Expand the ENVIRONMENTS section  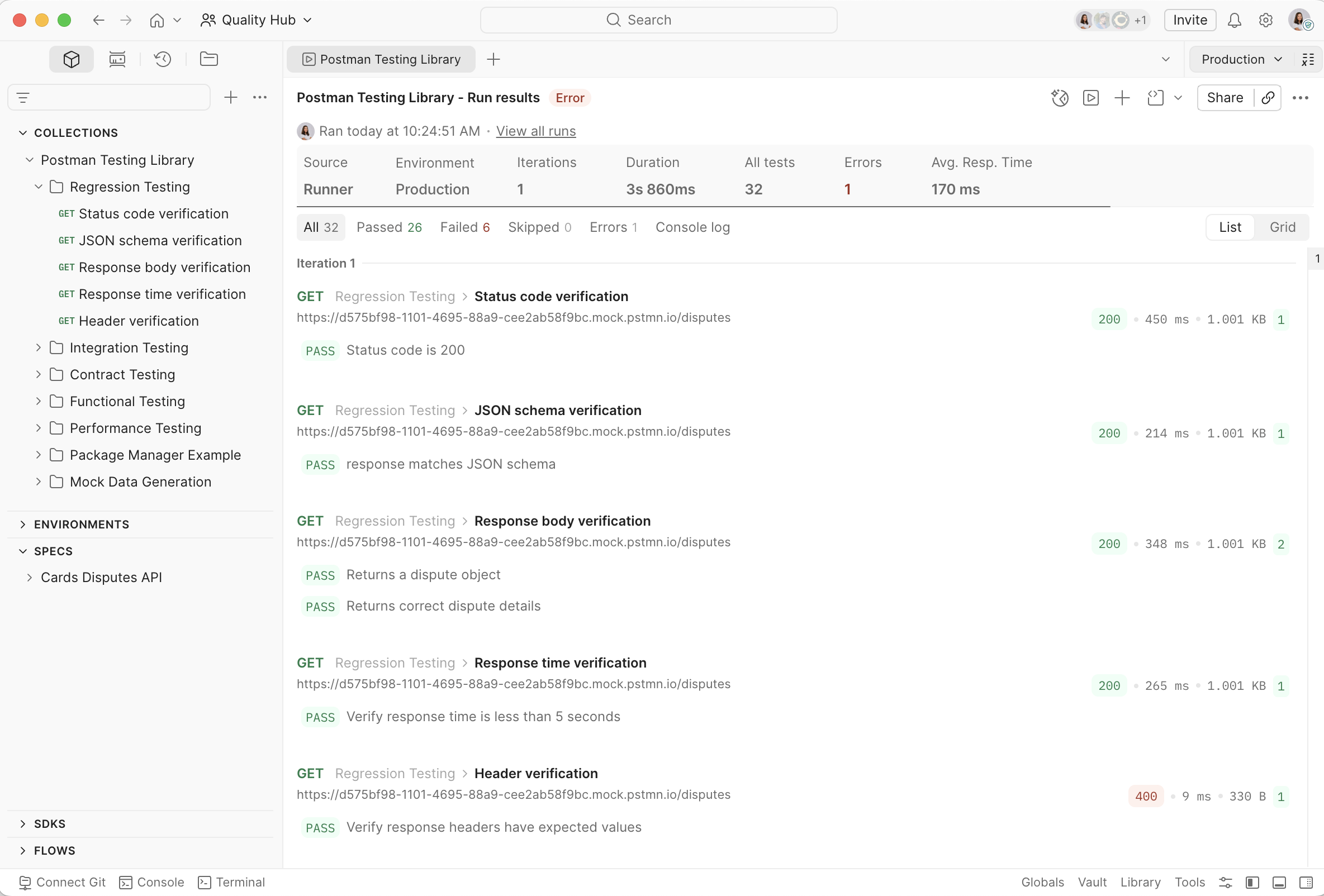tap(23, 525)
